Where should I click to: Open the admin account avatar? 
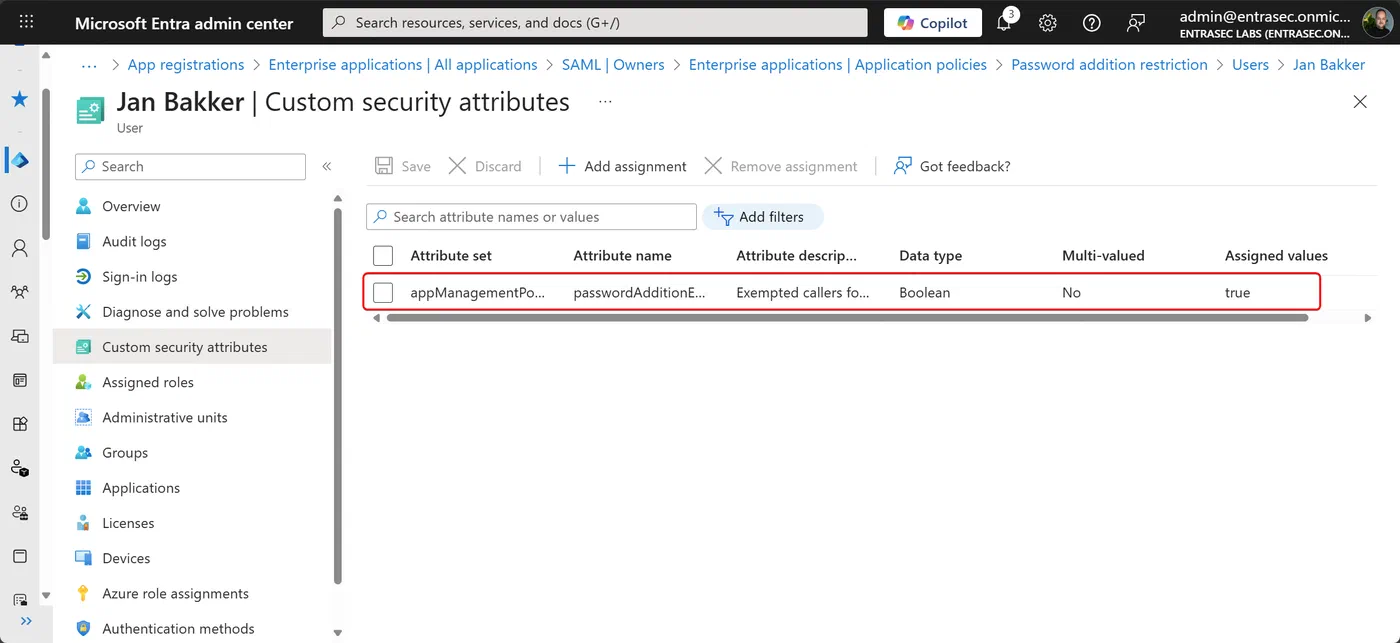pyautogui.click(x=1377, y=22)
